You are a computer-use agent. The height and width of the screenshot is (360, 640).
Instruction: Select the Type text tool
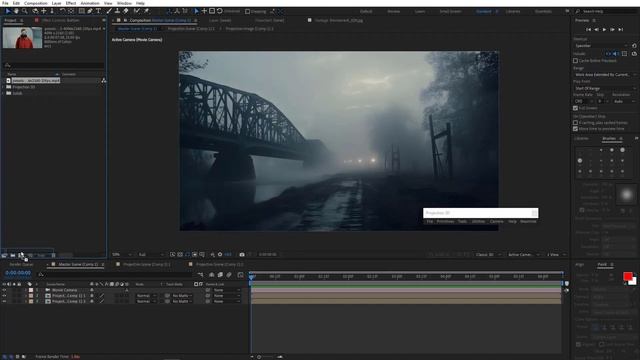pyautogui.click(x=98, y=11)
